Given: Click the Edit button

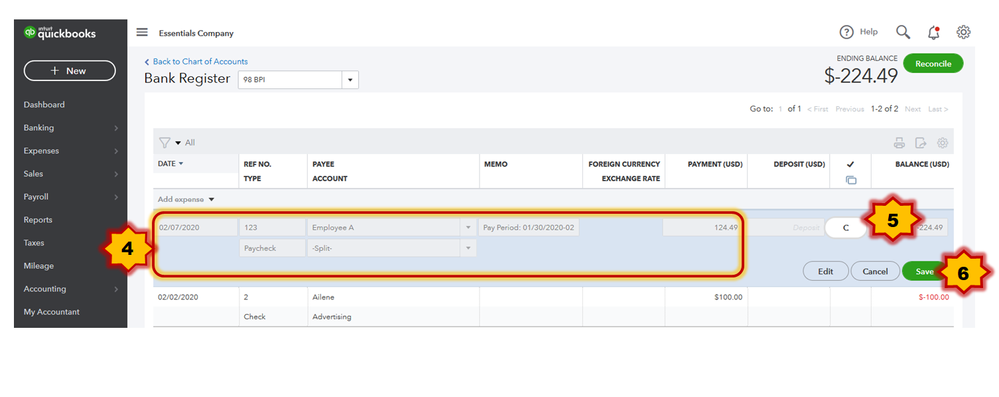Looking at the screenshot, I should [826, 271].
